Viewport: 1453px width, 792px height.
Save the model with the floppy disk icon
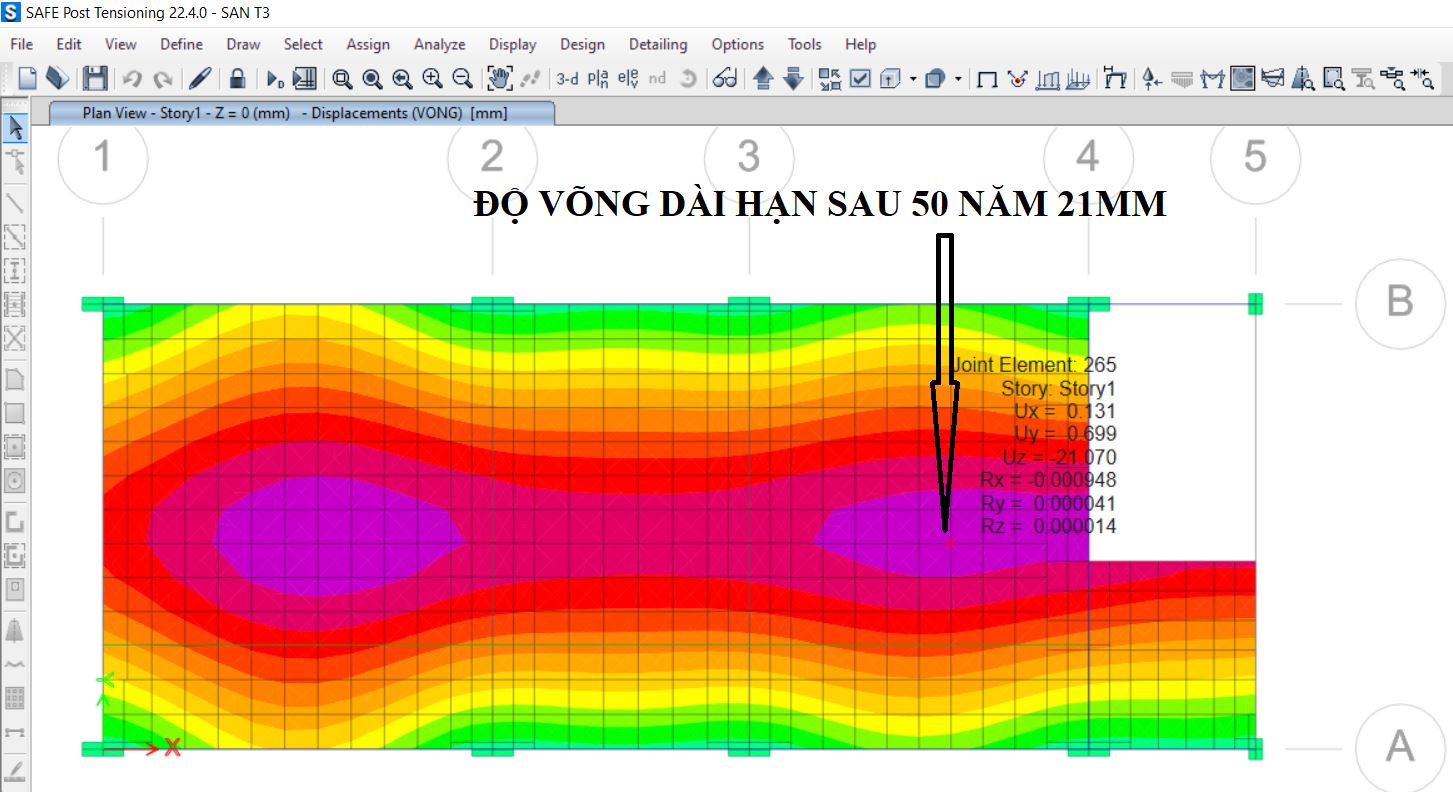tap(95, 78)
